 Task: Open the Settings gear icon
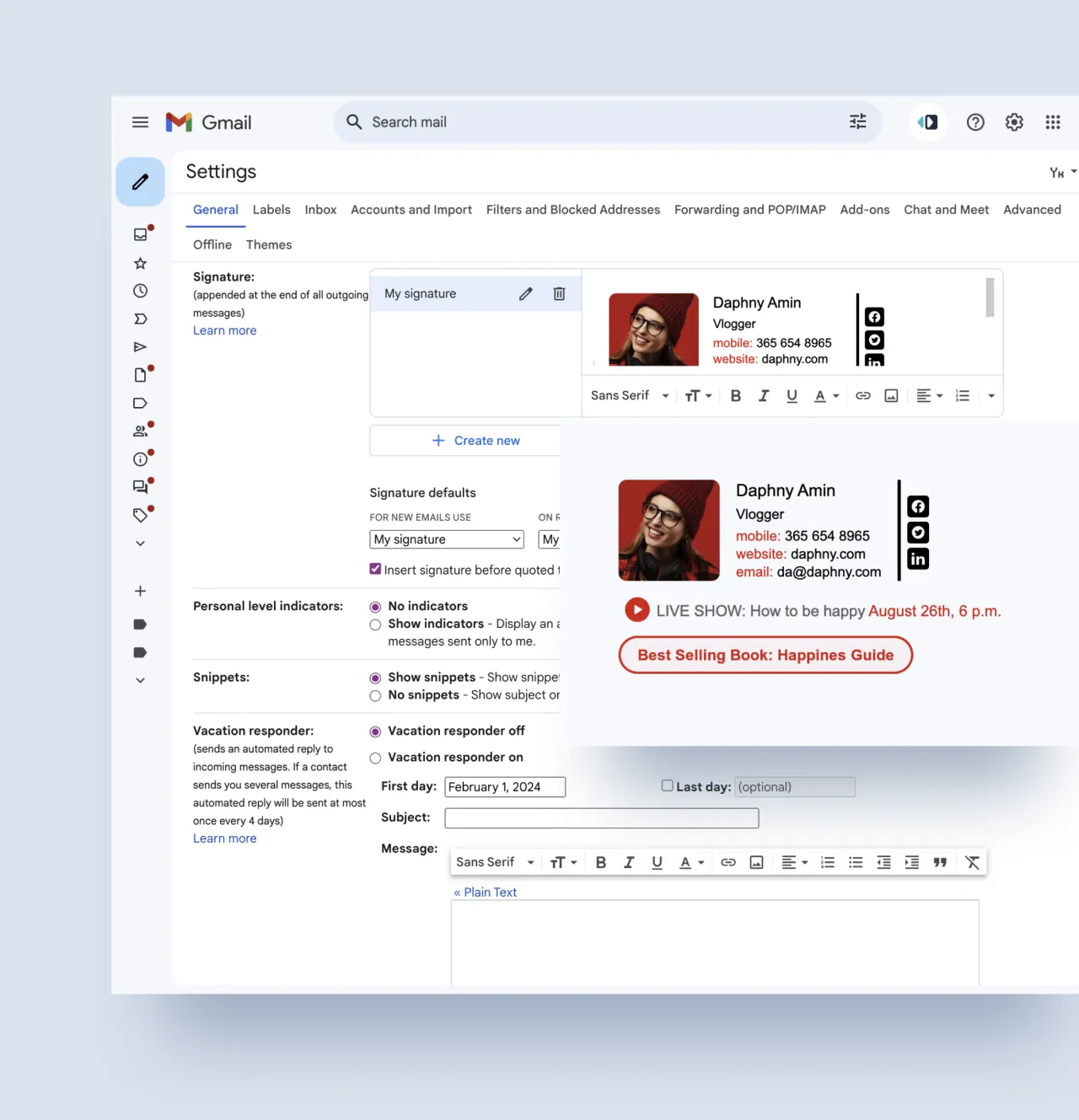coord(1014,122)
